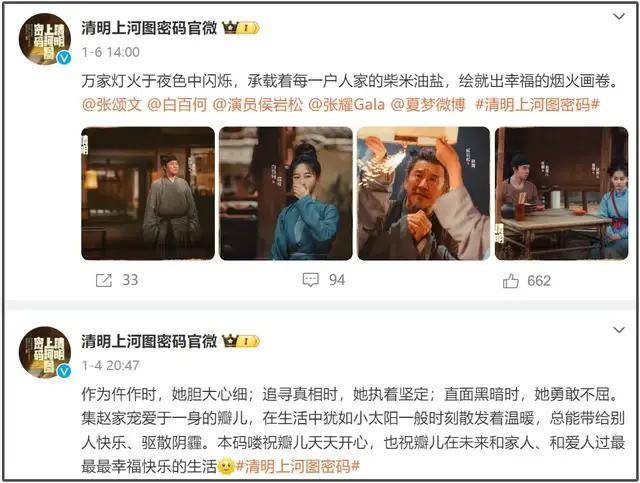View fourth photo of table scene
The width and height of the screenshot is (640, 483).
(x=562, y=194)
